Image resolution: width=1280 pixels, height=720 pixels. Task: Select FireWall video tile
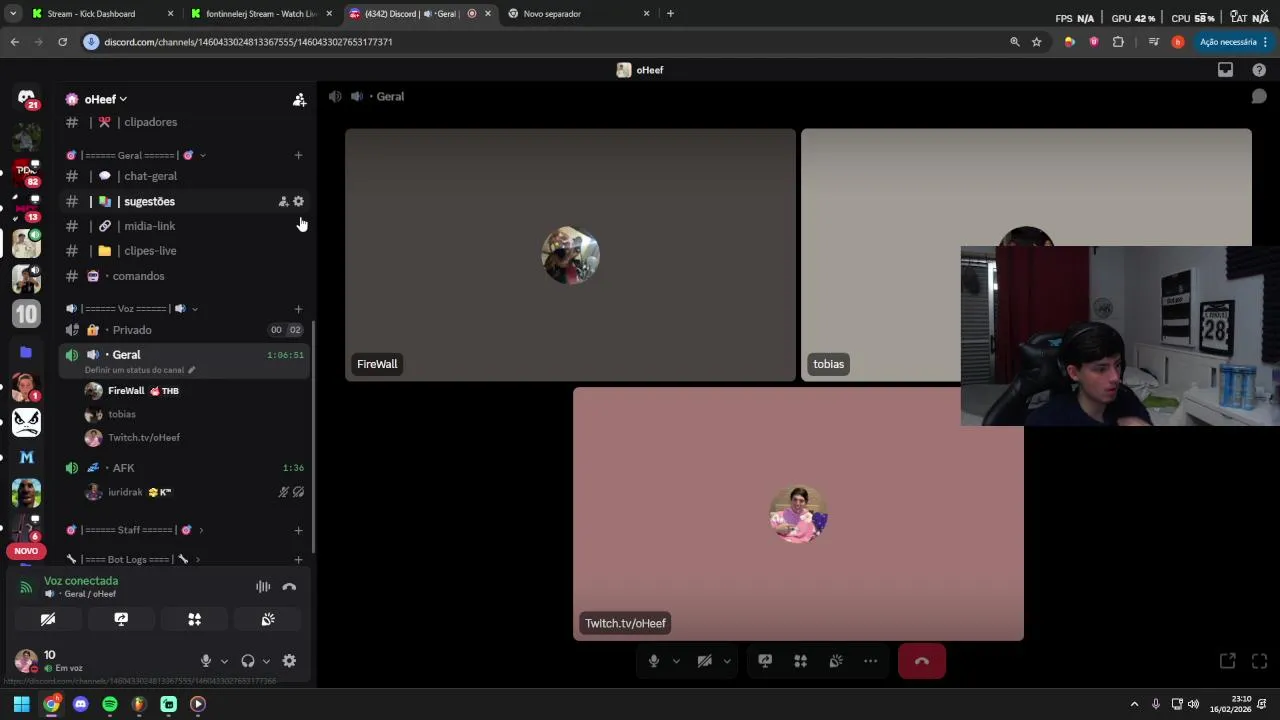click(x=570, y=255)
